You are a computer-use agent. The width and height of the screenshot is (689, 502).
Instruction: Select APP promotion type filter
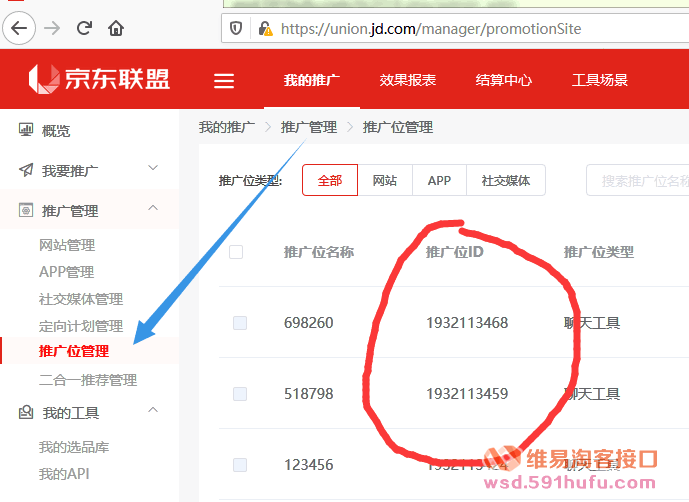click(439, 180)
